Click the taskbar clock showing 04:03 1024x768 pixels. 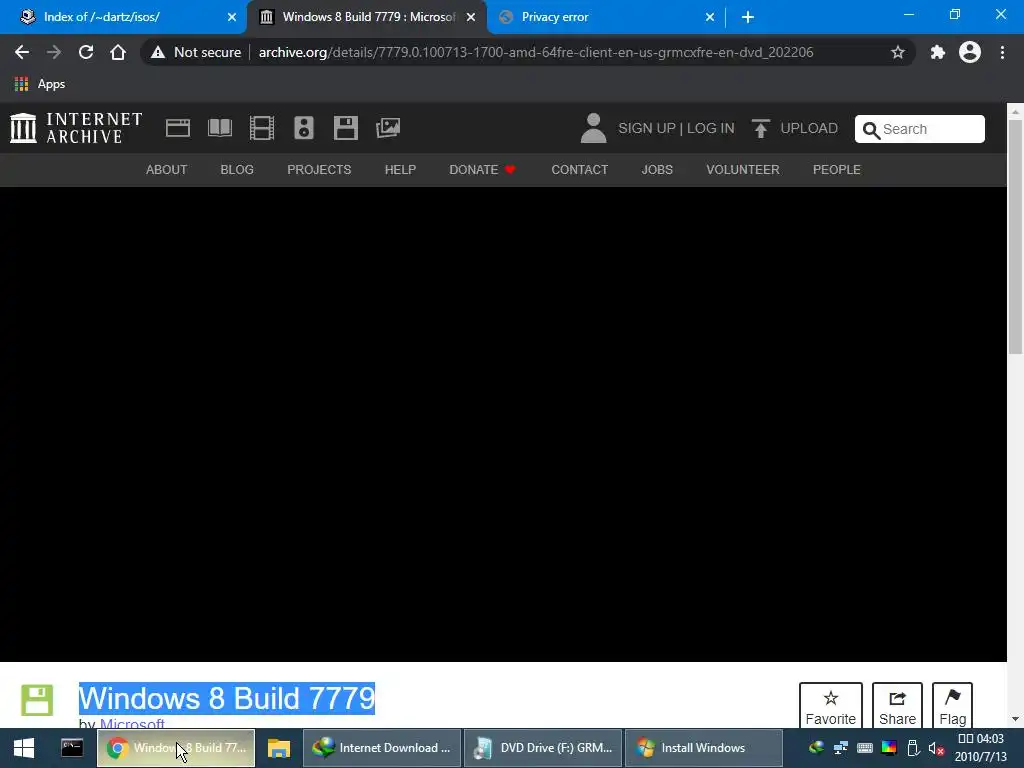click(980, 748)
